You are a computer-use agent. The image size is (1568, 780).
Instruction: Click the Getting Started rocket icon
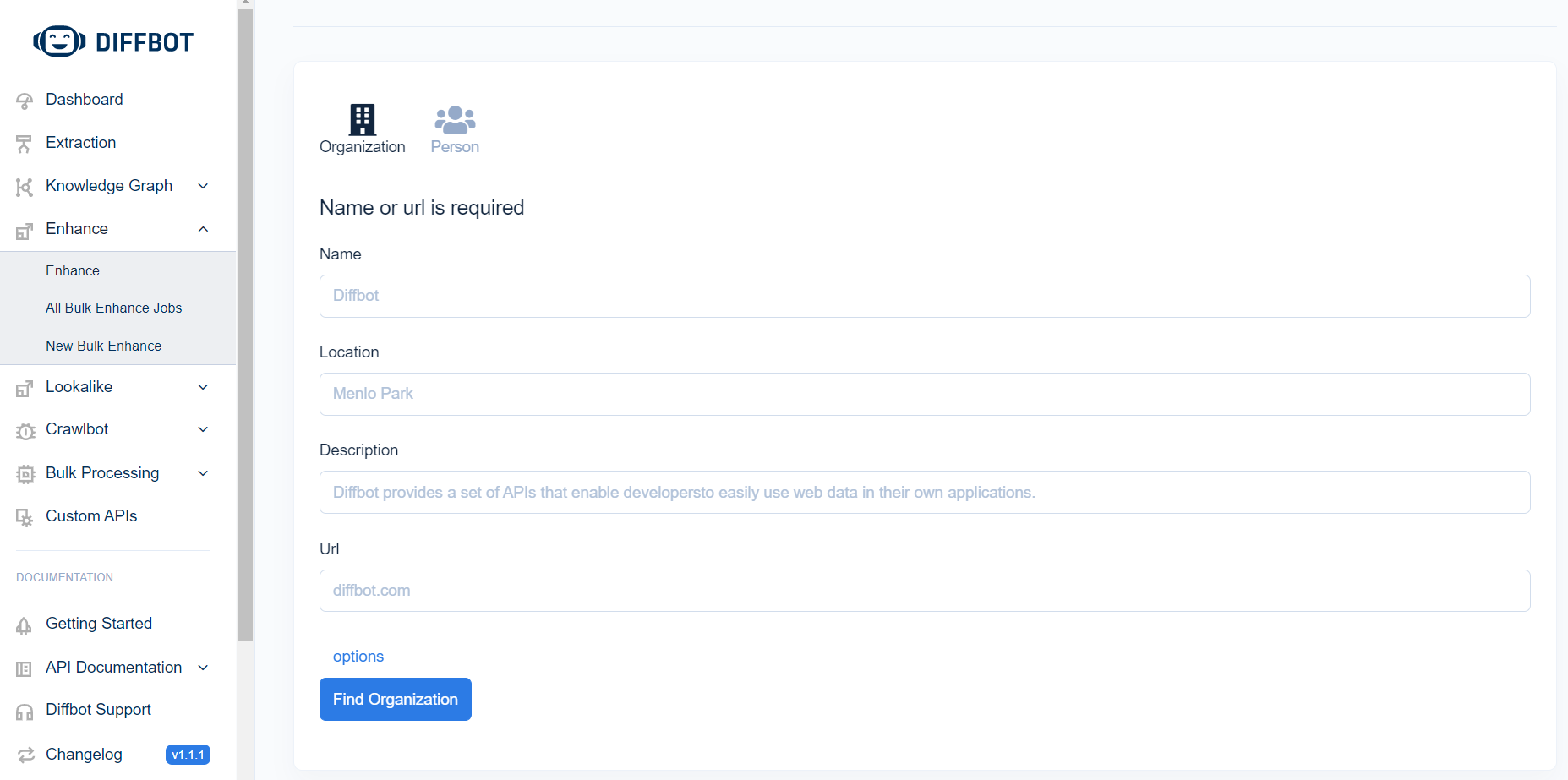point(25,625)
